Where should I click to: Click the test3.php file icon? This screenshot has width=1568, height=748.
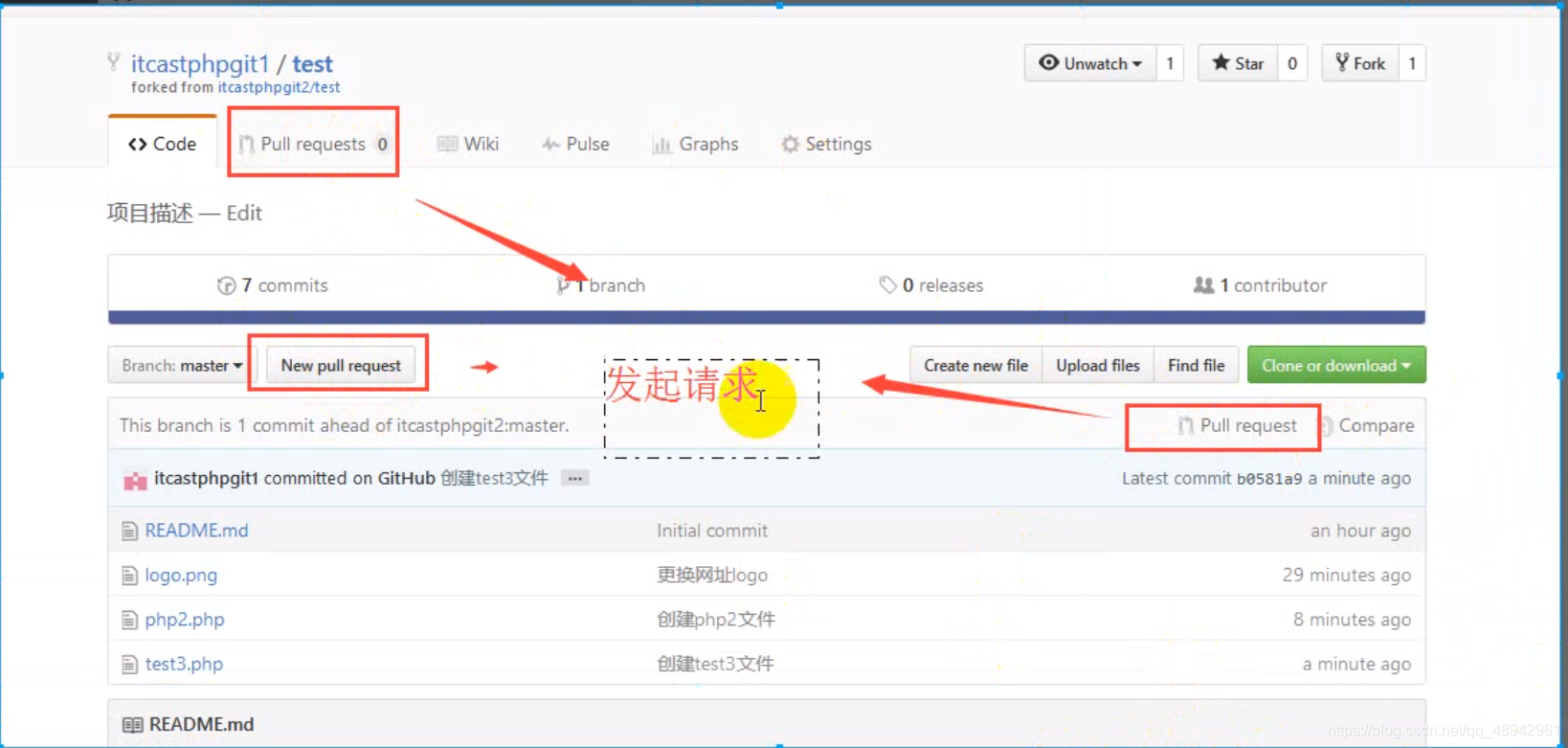click(x=129, y=664)
